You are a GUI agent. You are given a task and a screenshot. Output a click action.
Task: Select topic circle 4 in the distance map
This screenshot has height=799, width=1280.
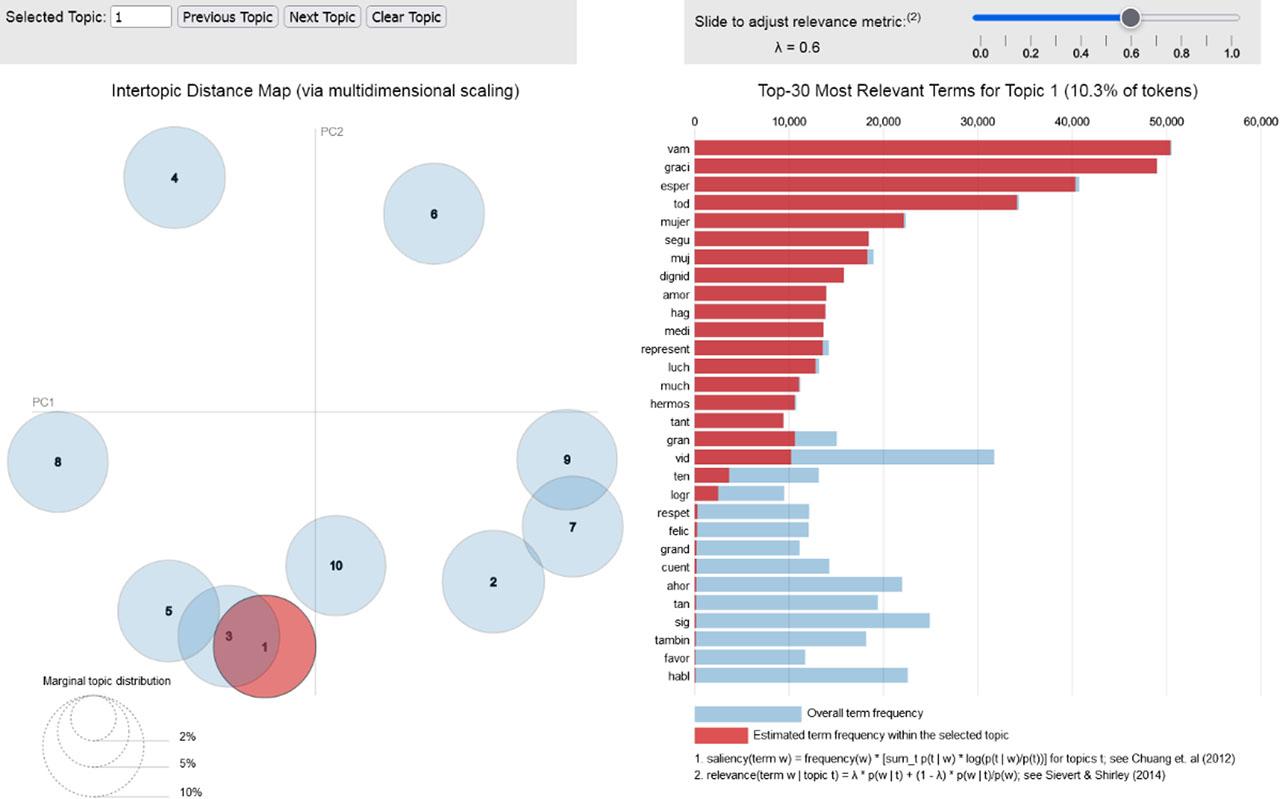pyautogui.click(x=173, y=177)
